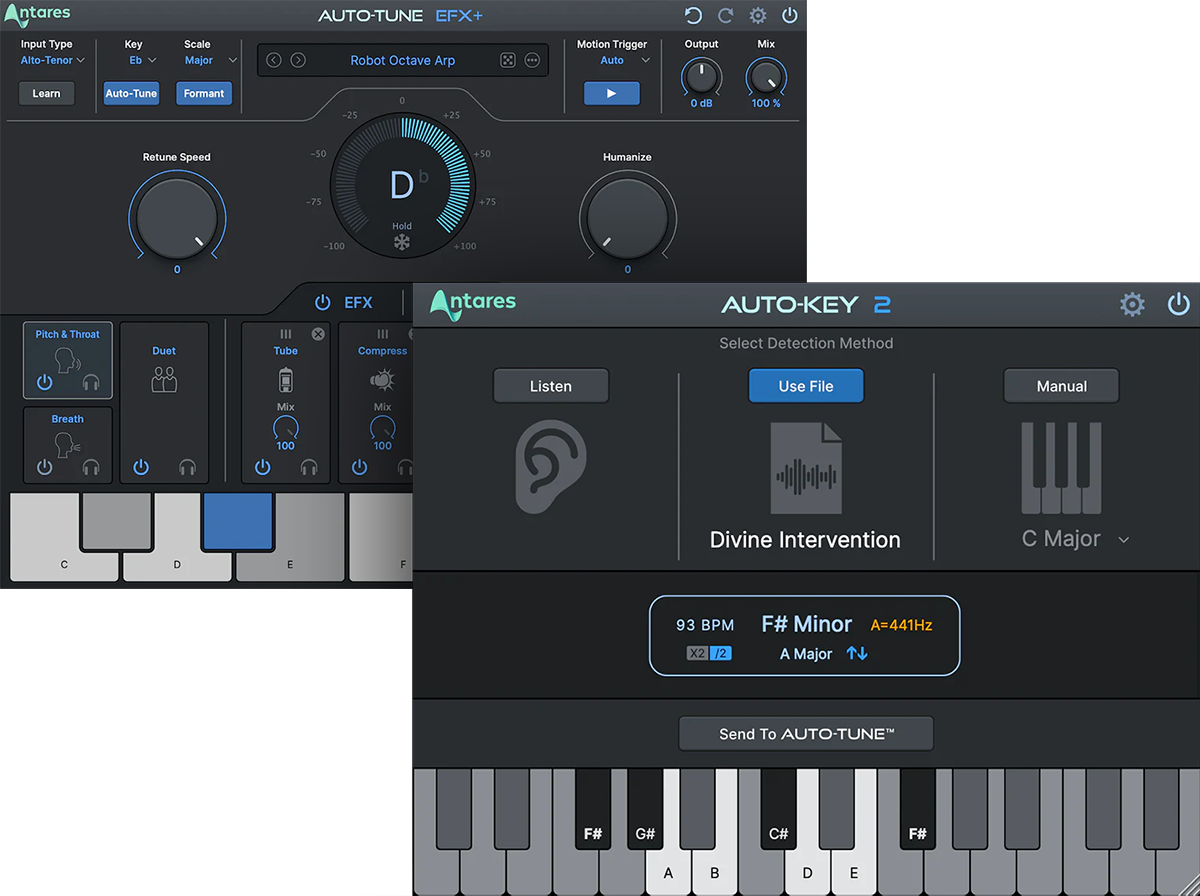This screenshot has width=1200, height=896.
Task: Click the G# key on Auto-Key keyboard
Action: [645, 810]
